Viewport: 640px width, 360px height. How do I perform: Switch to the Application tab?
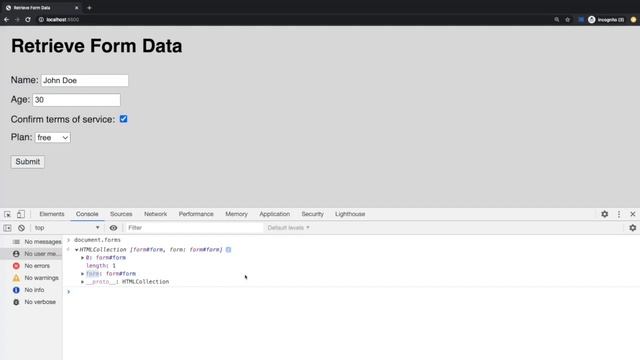pyautogui.click(x=275, y=214)
